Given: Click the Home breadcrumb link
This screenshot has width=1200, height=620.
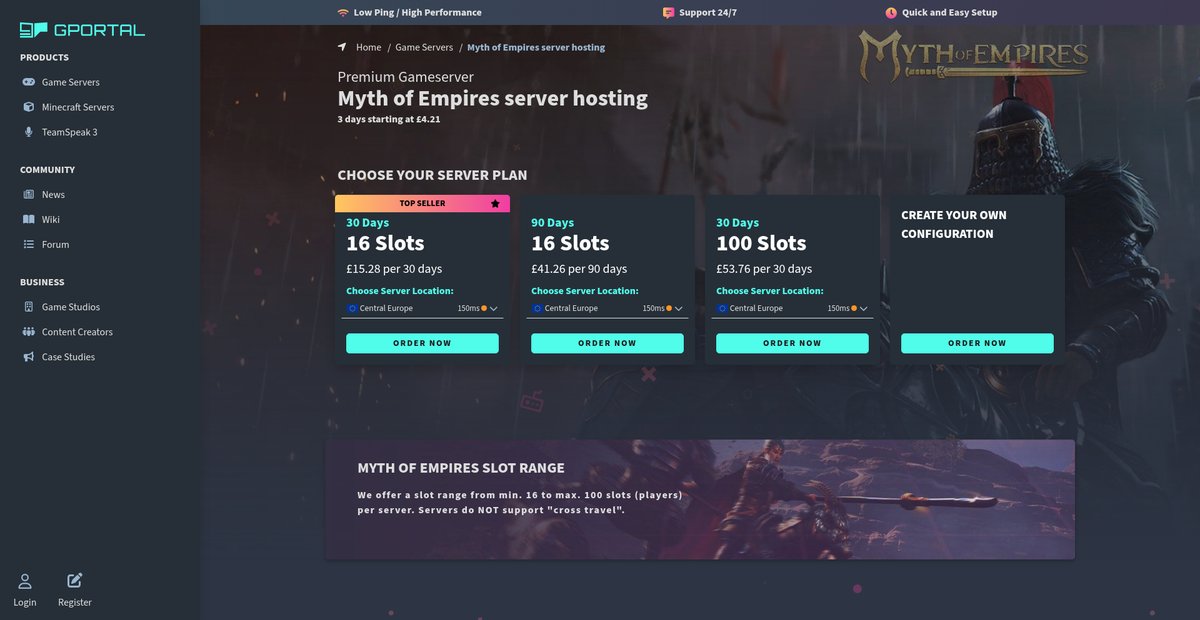Looking at the screenshot, I should [x=369, y=47].
